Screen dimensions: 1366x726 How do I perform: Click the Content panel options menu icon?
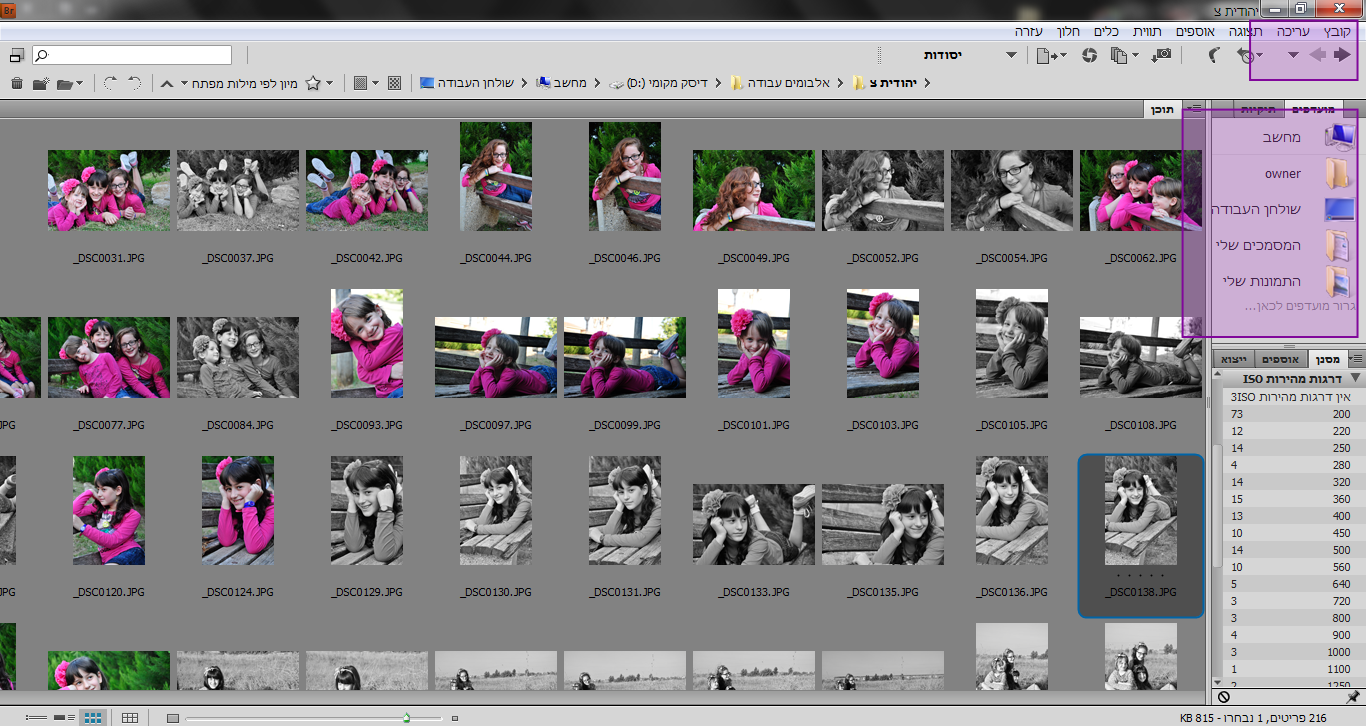(x=1194, y=108)
